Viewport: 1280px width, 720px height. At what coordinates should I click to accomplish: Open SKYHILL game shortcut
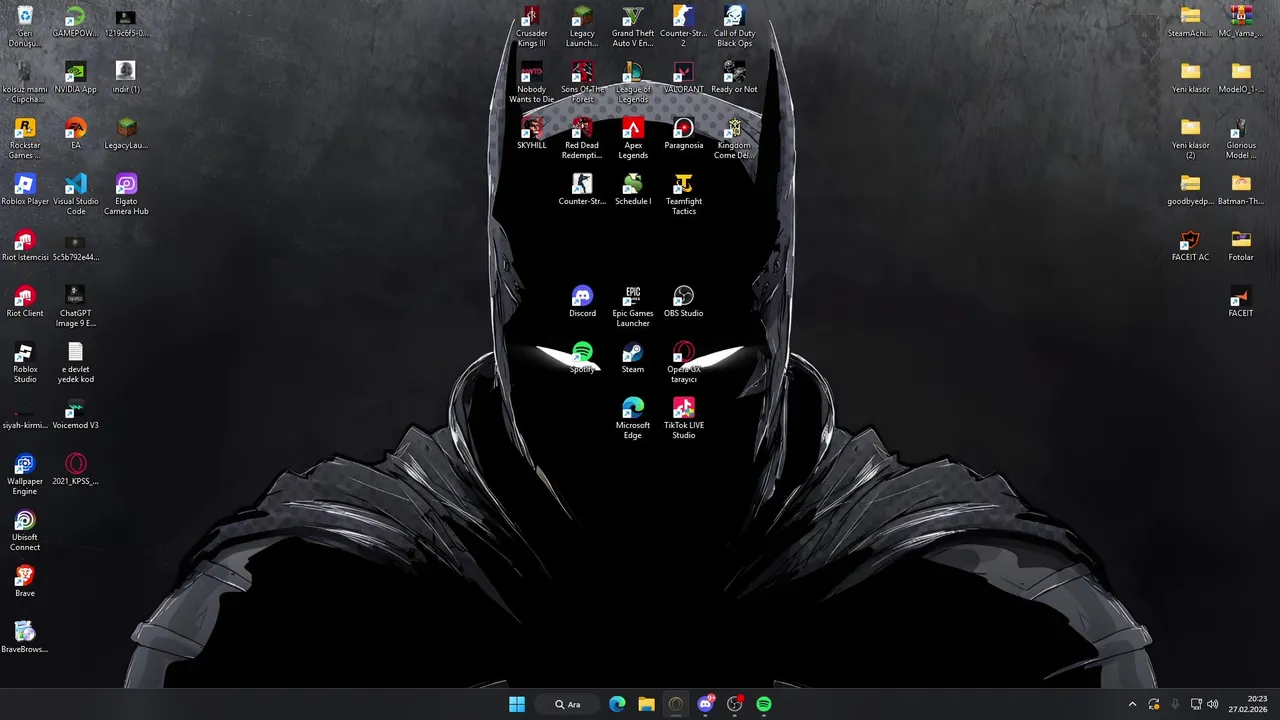(532, 134)
